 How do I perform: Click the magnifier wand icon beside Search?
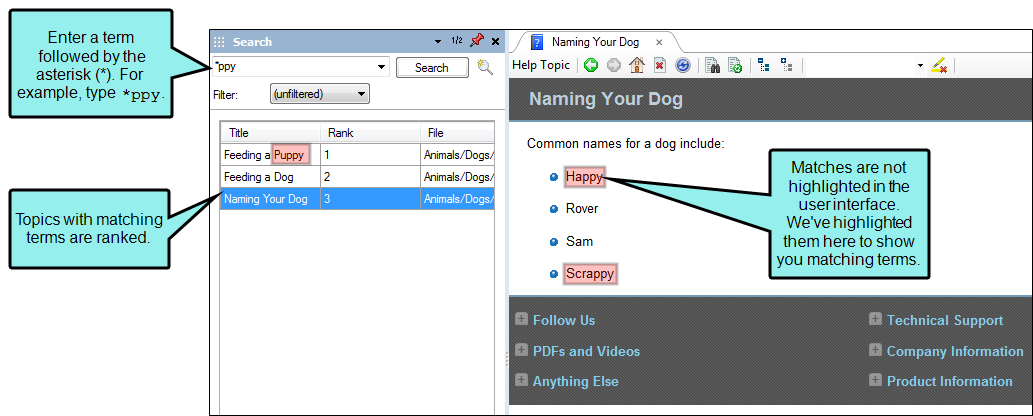[x=485, y=67]
